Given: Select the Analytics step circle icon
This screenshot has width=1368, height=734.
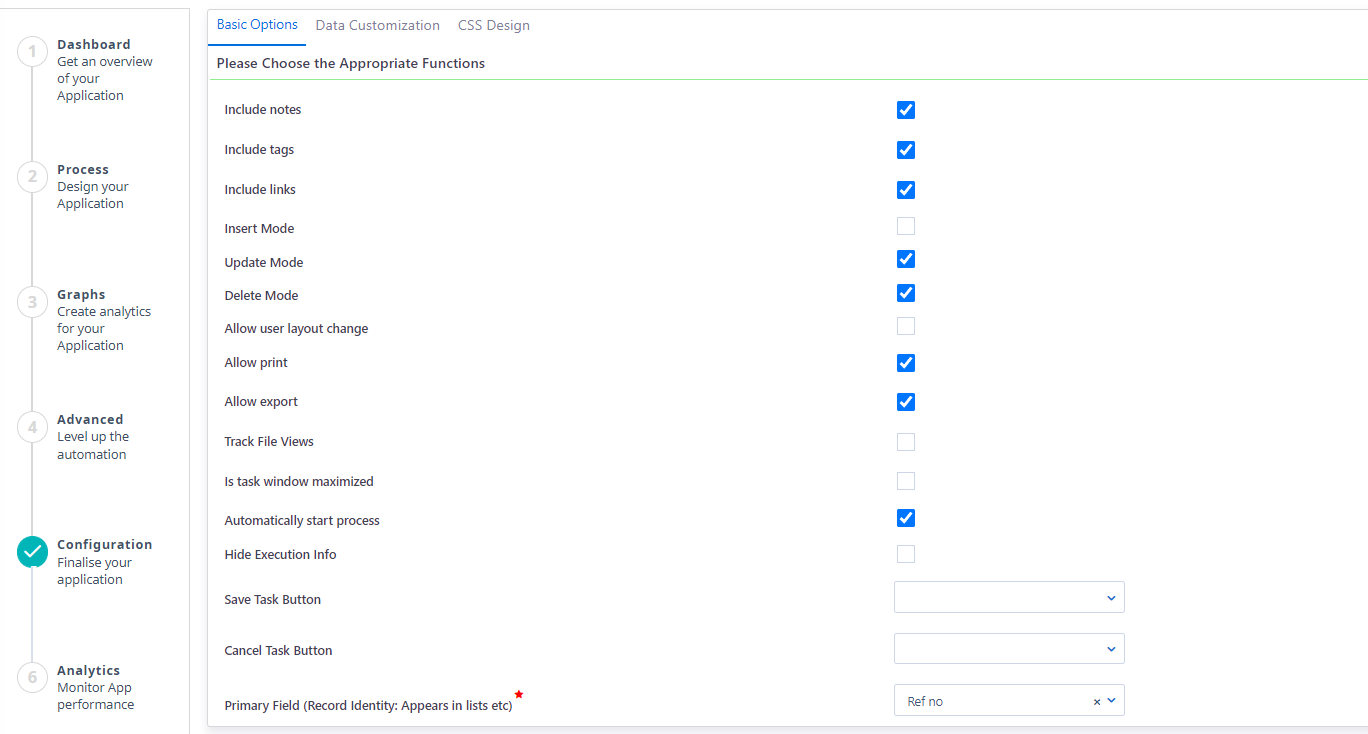Looking at the screenshot, I should [x=31, y=677].
